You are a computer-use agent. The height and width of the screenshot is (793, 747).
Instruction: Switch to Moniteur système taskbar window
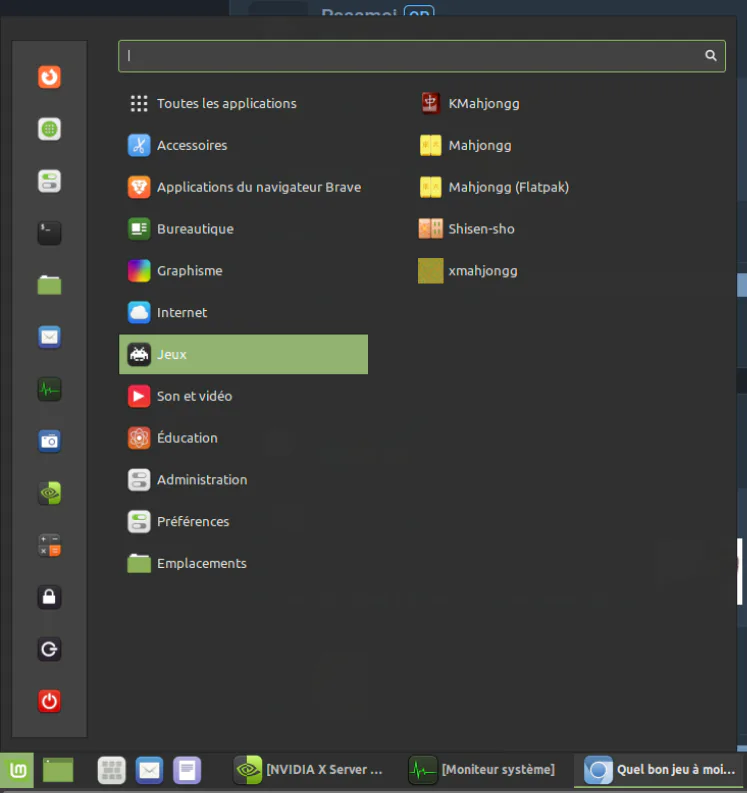point(483,770)
